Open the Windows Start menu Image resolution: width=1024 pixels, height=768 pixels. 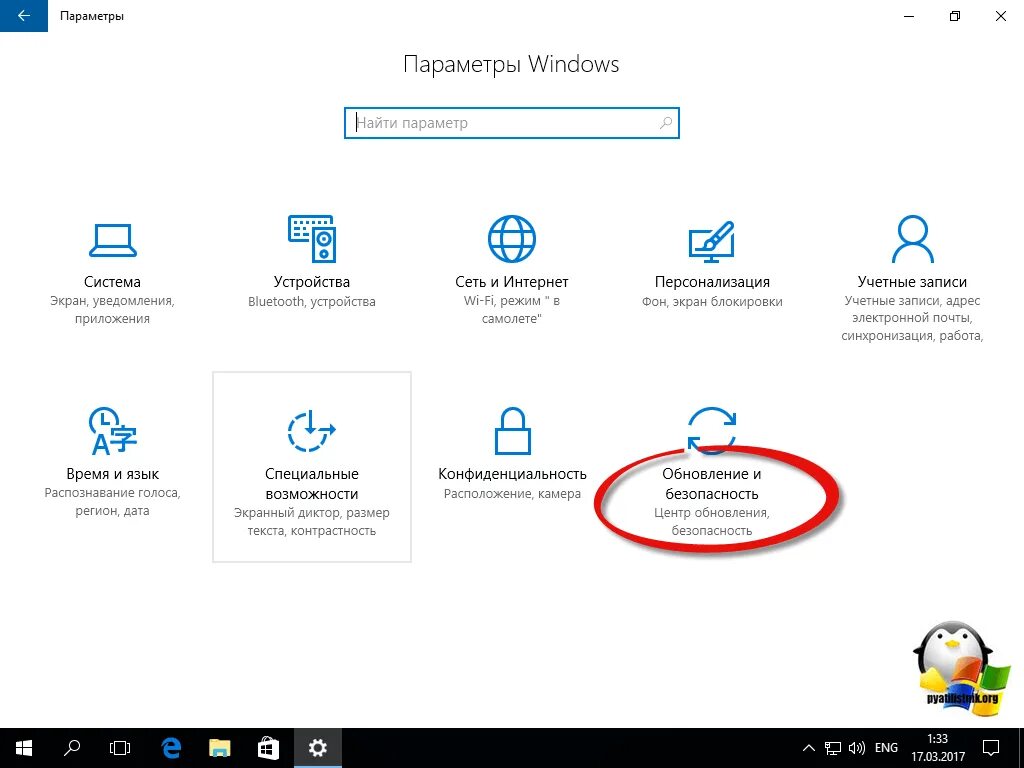pos(24,748)
